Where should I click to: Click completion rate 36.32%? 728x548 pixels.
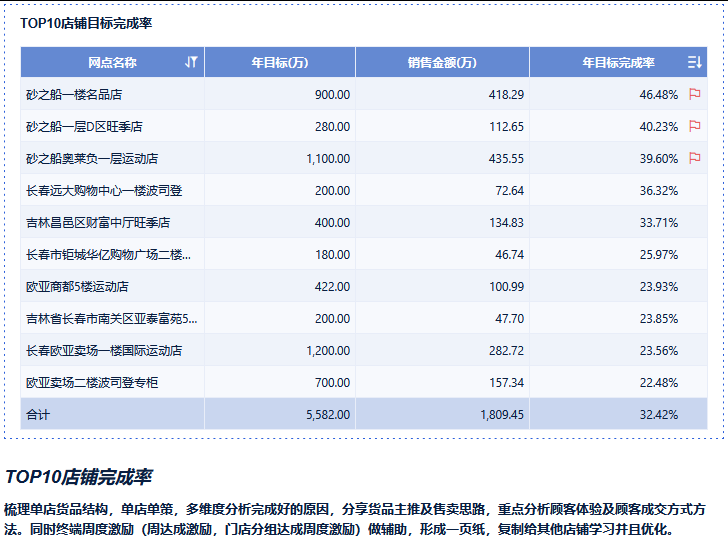(659, 191)
